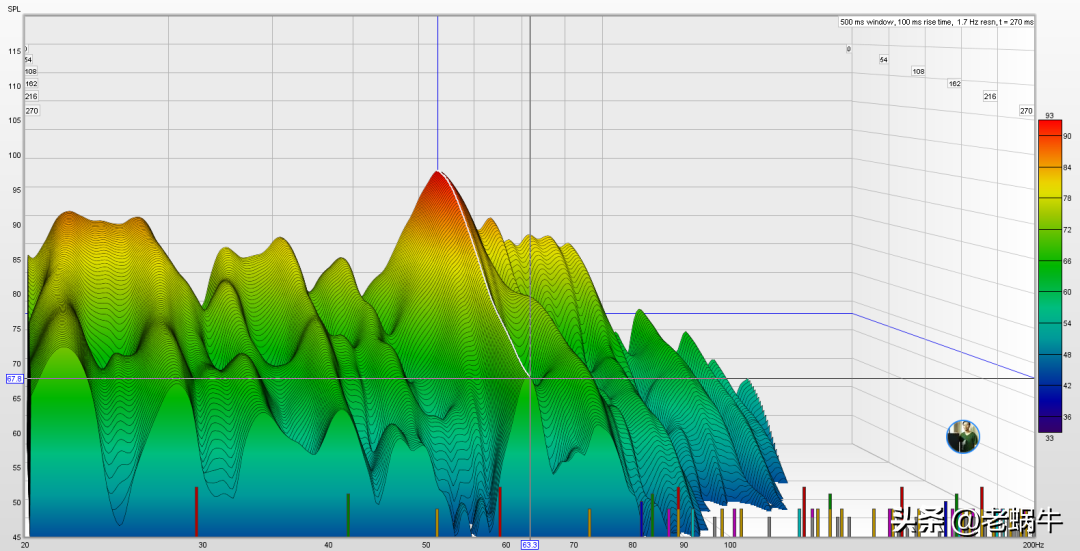The width and height of the screenshot is (1080, 551).
Task: Pick the dark blue bottom of color scale
Action: [x=1049, y=423]
